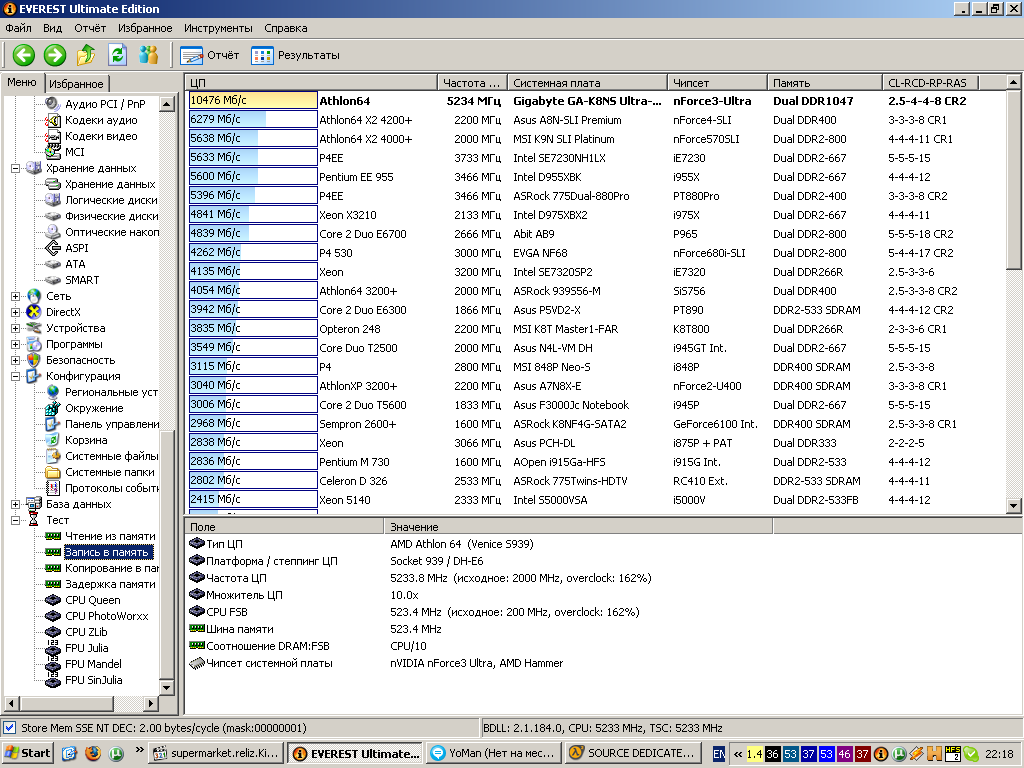
Task: Click the two-people users toolbar icon
Action: tap(149, 55)
